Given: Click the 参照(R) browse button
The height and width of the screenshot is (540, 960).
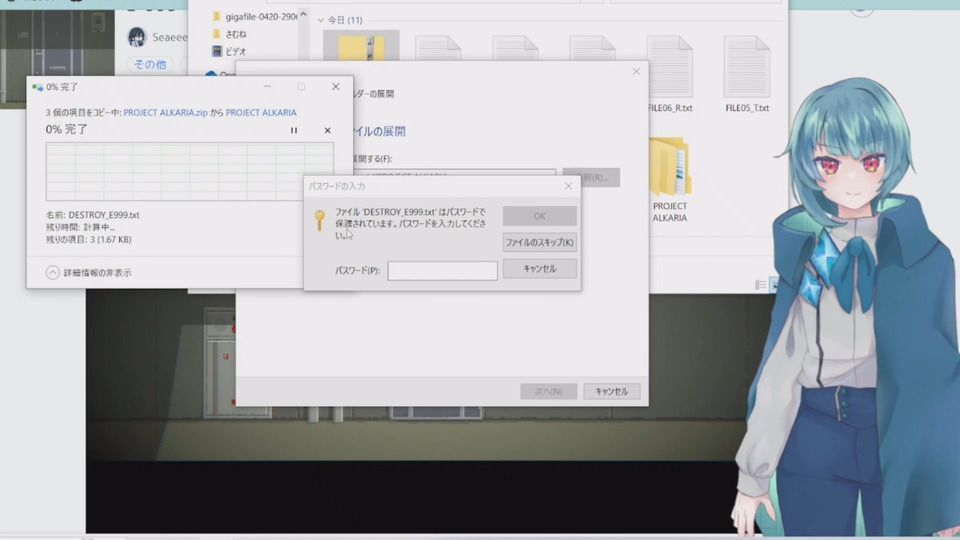Looking at the screenshot, I should pyautogui.click(x=591, y=178).
